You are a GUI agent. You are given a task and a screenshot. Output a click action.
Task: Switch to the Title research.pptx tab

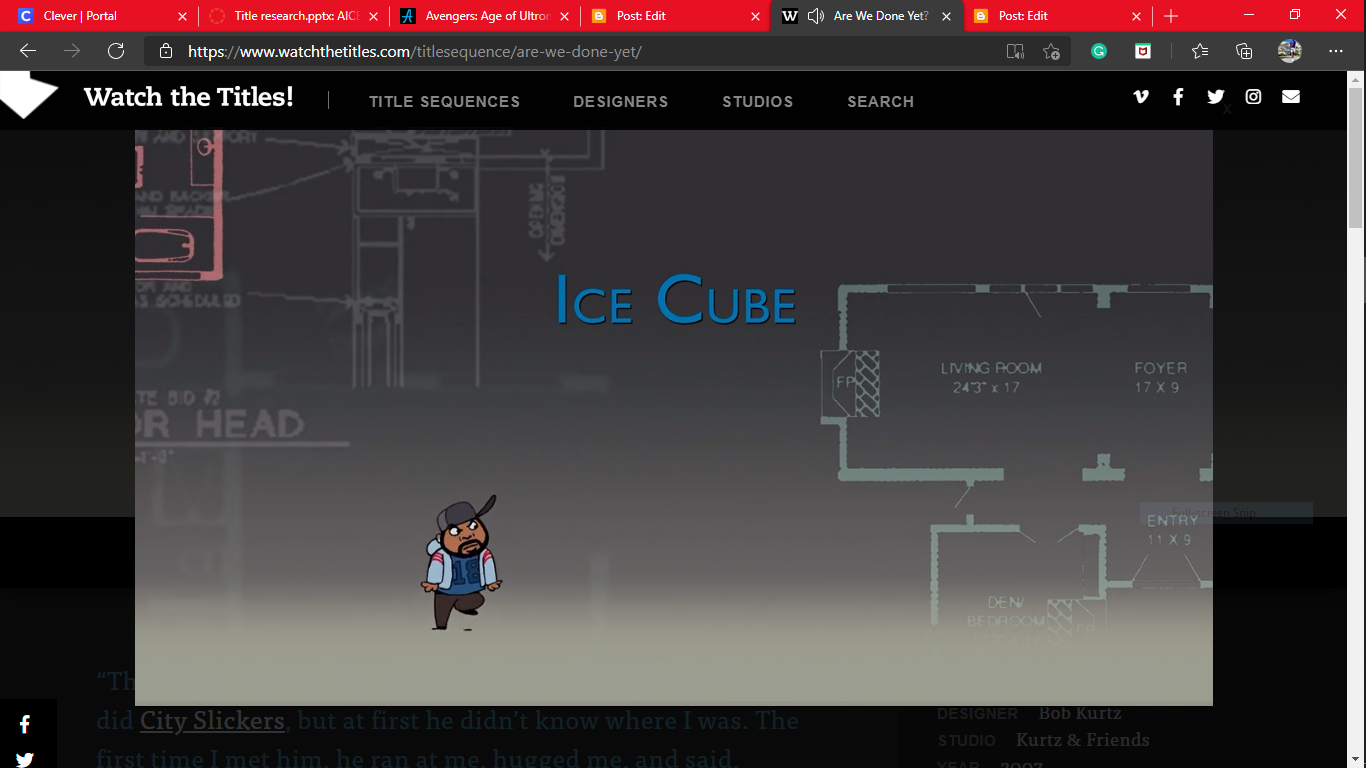[292, 16]
